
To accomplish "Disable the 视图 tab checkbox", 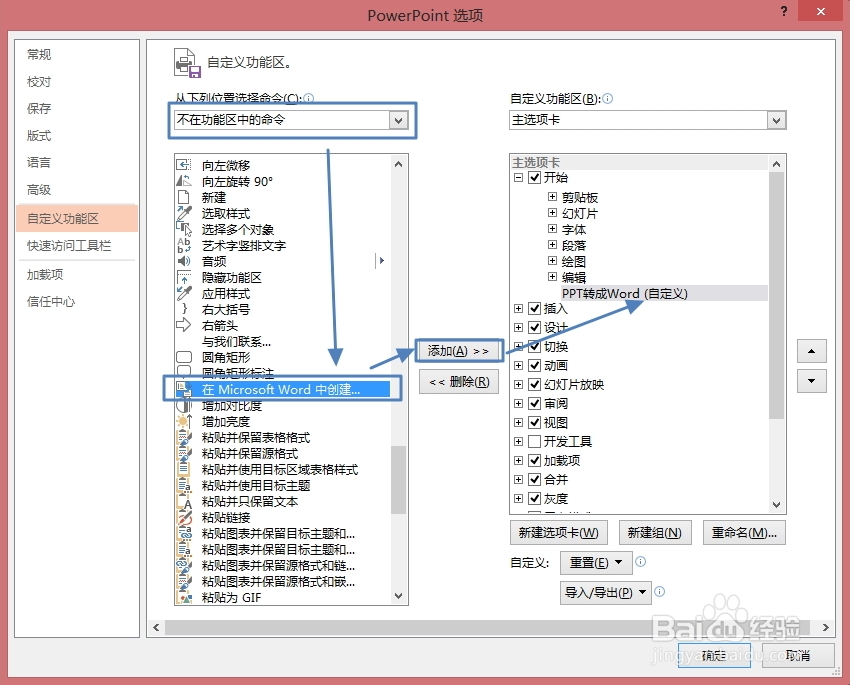I will (533, 423).
